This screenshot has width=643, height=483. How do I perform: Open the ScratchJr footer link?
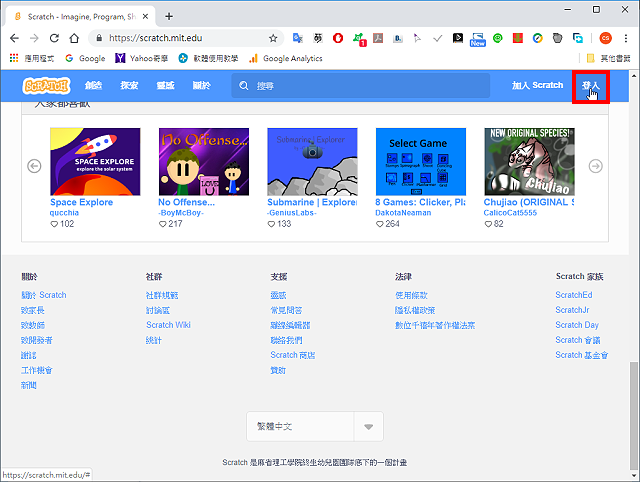click(x=572, y=310)
